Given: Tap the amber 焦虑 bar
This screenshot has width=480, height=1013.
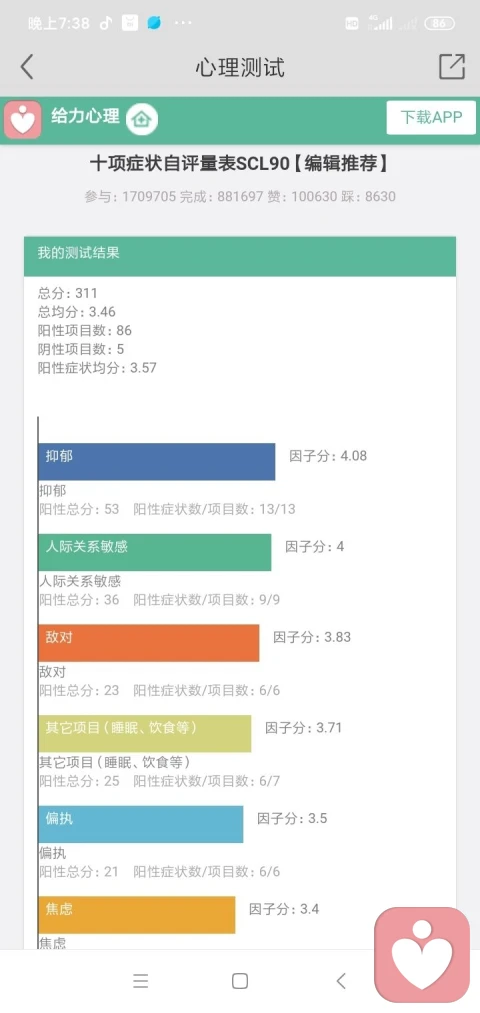Looking at the screenshot, I should [x=137, y=915].
